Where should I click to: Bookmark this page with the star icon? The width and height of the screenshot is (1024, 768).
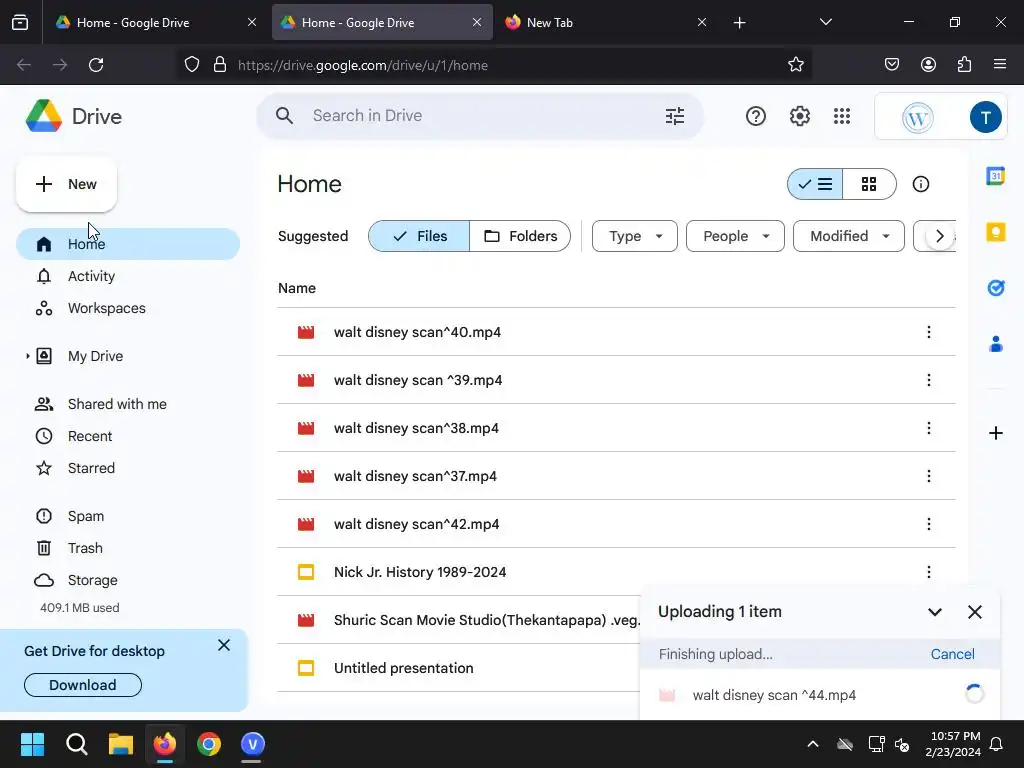pos(795,65)
